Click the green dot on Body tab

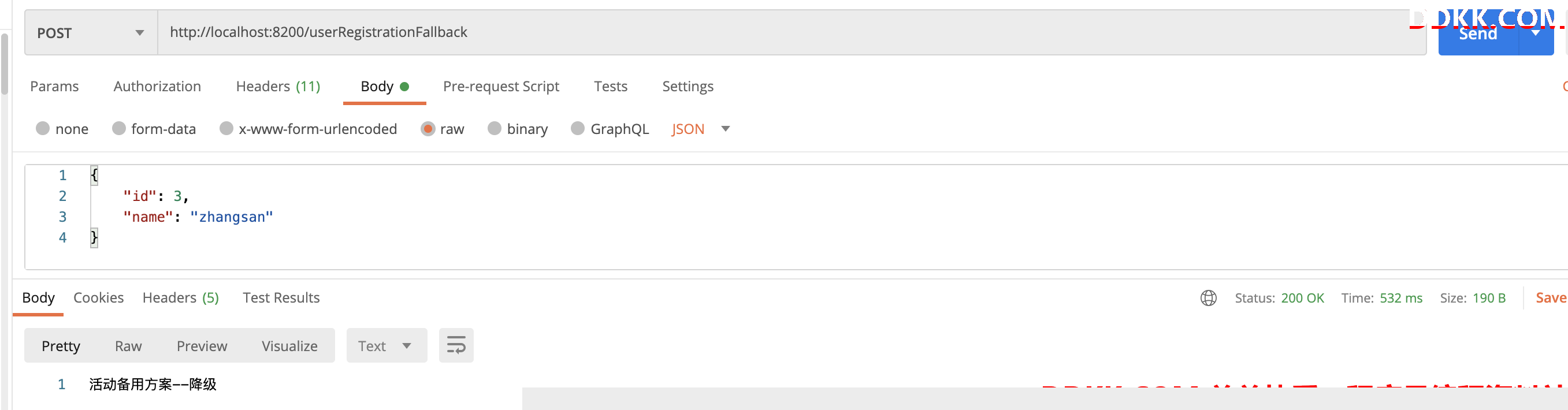(x=404, y=87)
